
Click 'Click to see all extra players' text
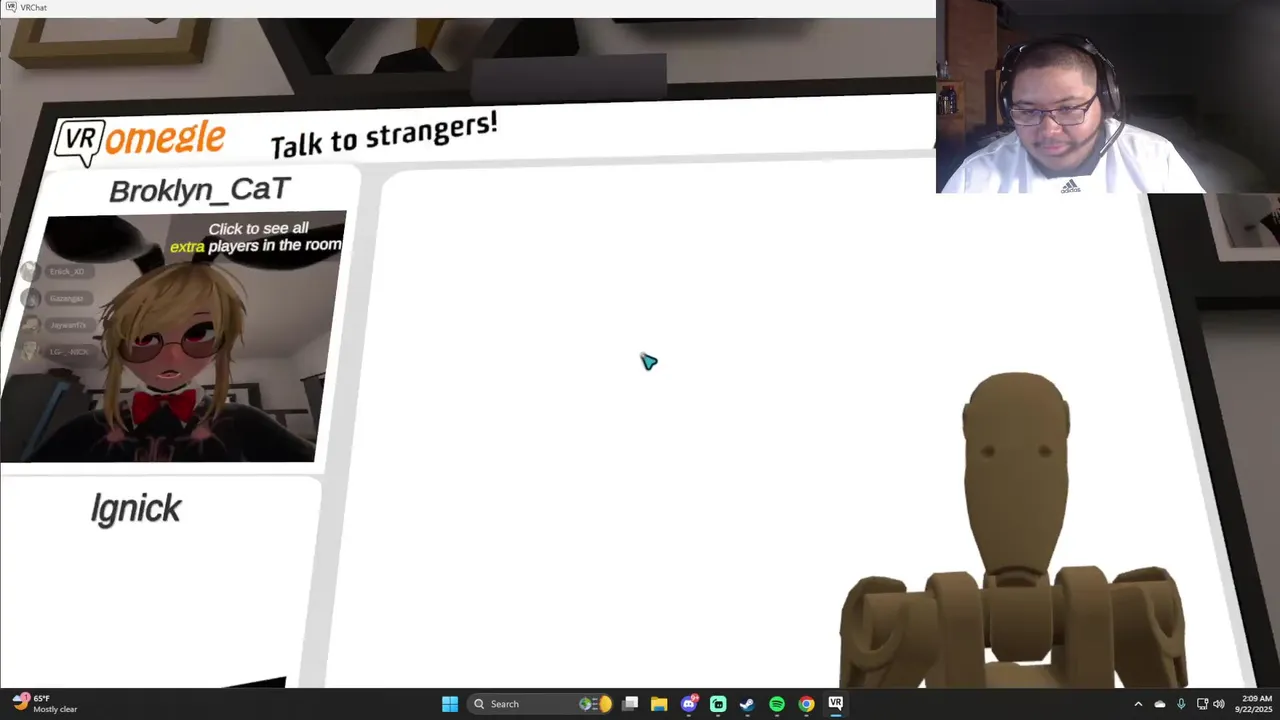point(257,237)
